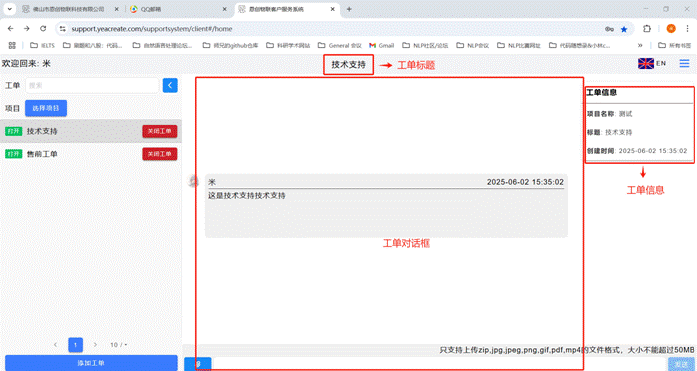Go to page 1 in pagination
Viewport: 697px width, 371px height.
pos(76,345)
